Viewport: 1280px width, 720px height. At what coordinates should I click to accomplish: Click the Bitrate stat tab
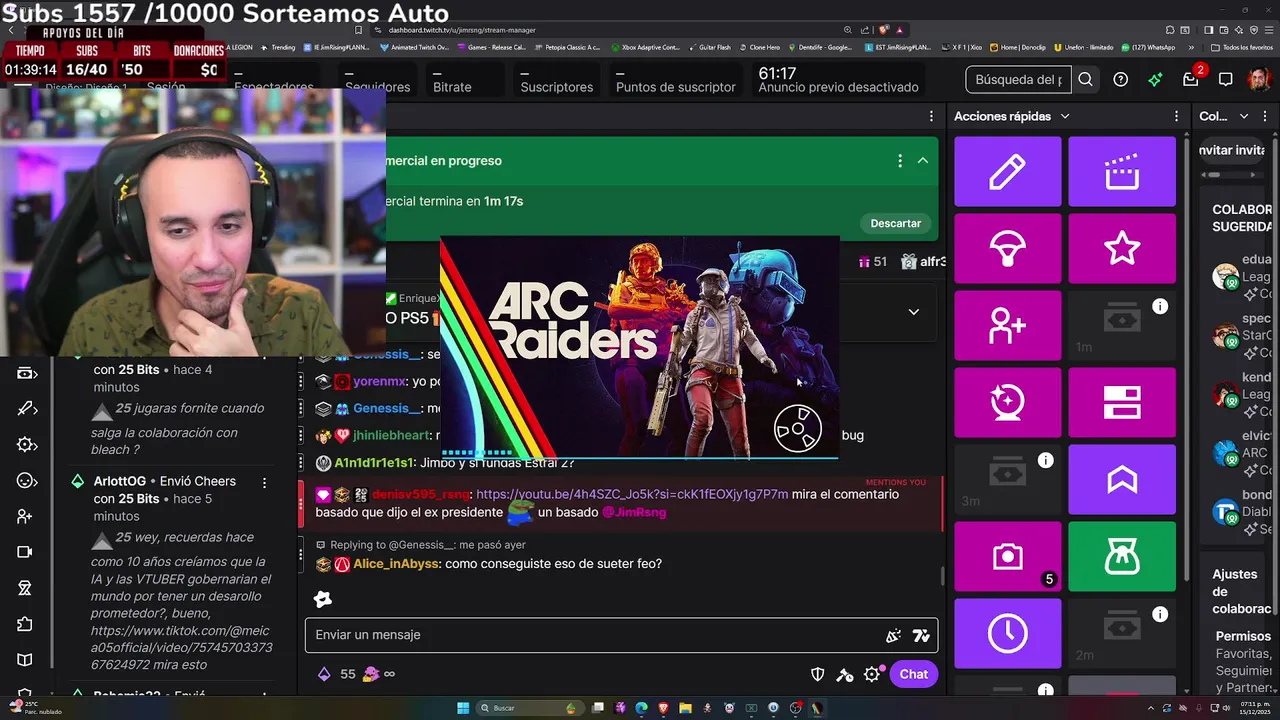(x=452, y=80)
